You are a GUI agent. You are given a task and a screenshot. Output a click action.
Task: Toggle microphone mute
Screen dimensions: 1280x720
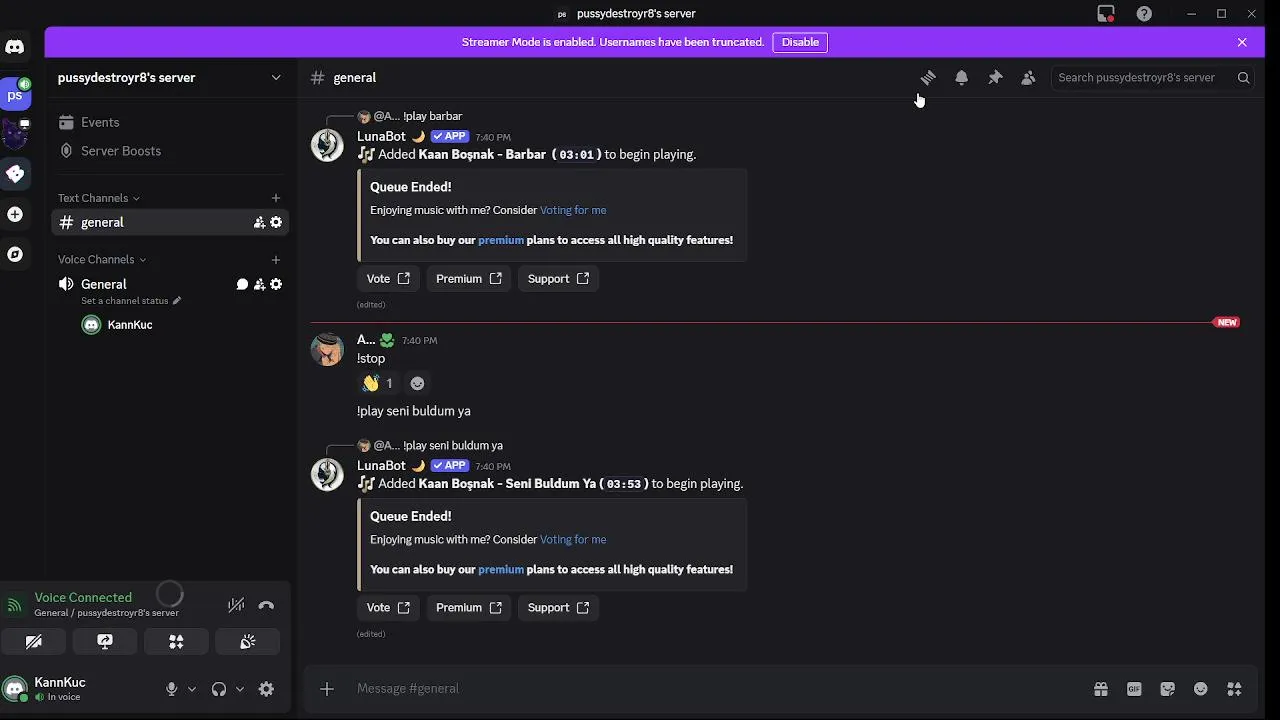(171, 689)
